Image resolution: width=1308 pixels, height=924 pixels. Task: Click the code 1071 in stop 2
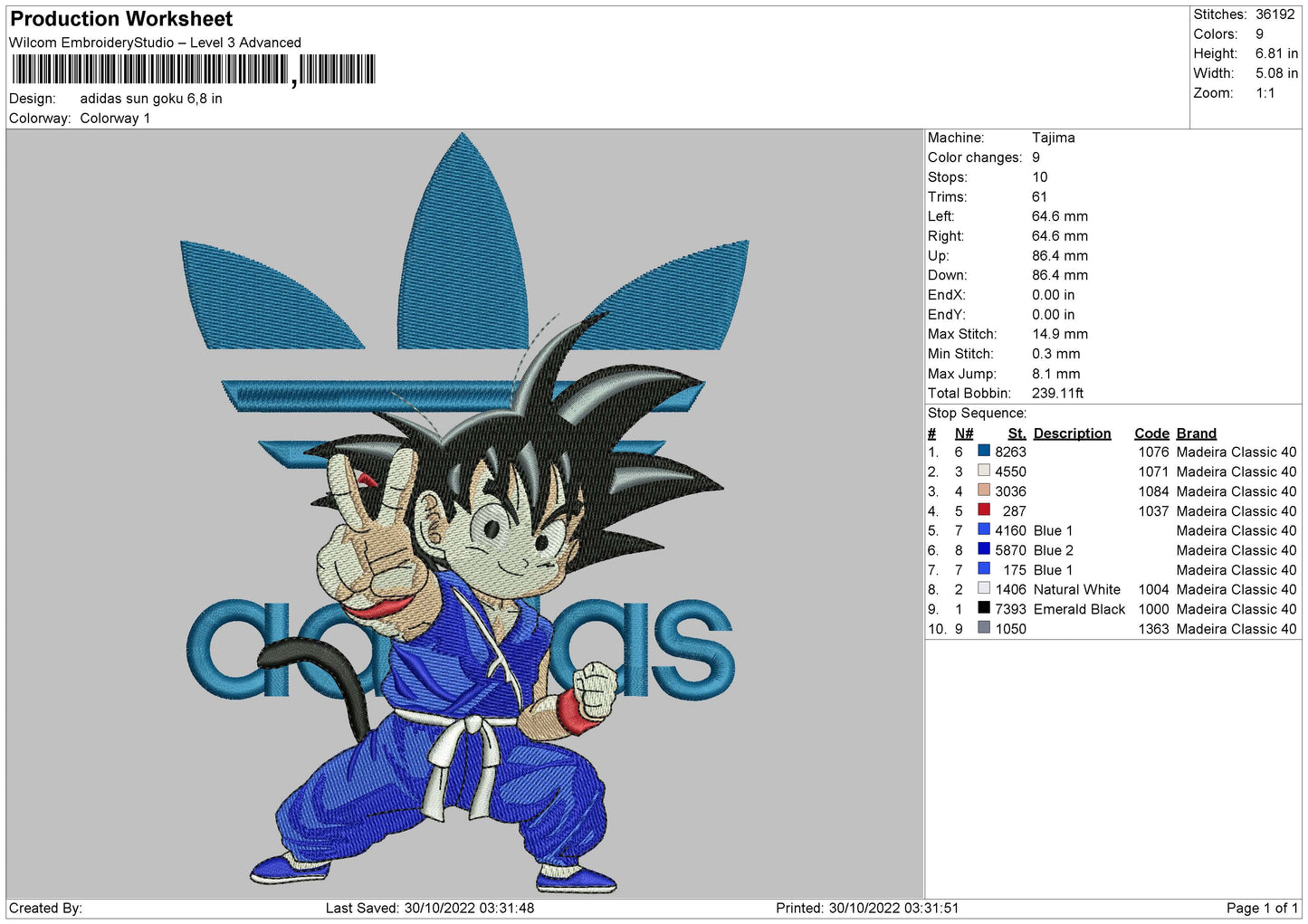(x=1154, y=472)
